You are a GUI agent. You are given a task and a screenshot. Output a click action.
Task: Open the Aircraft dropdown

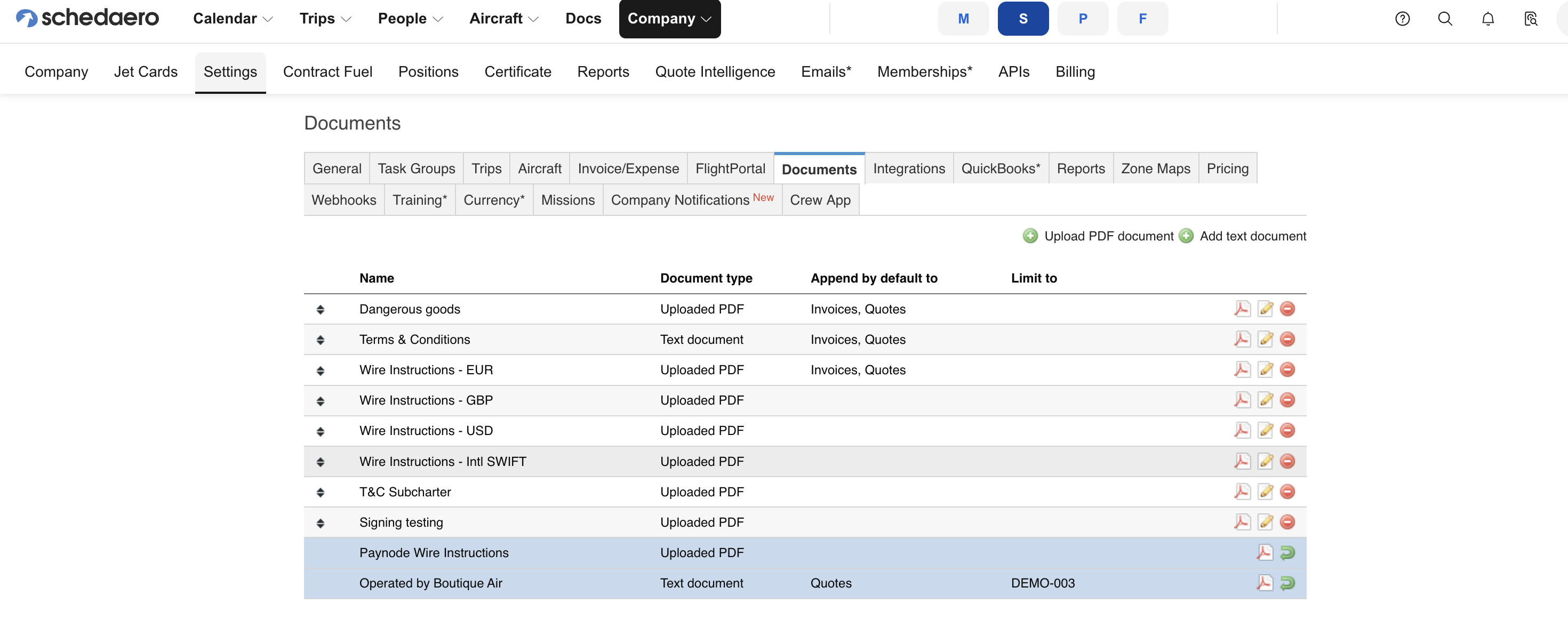pos(503,19)
